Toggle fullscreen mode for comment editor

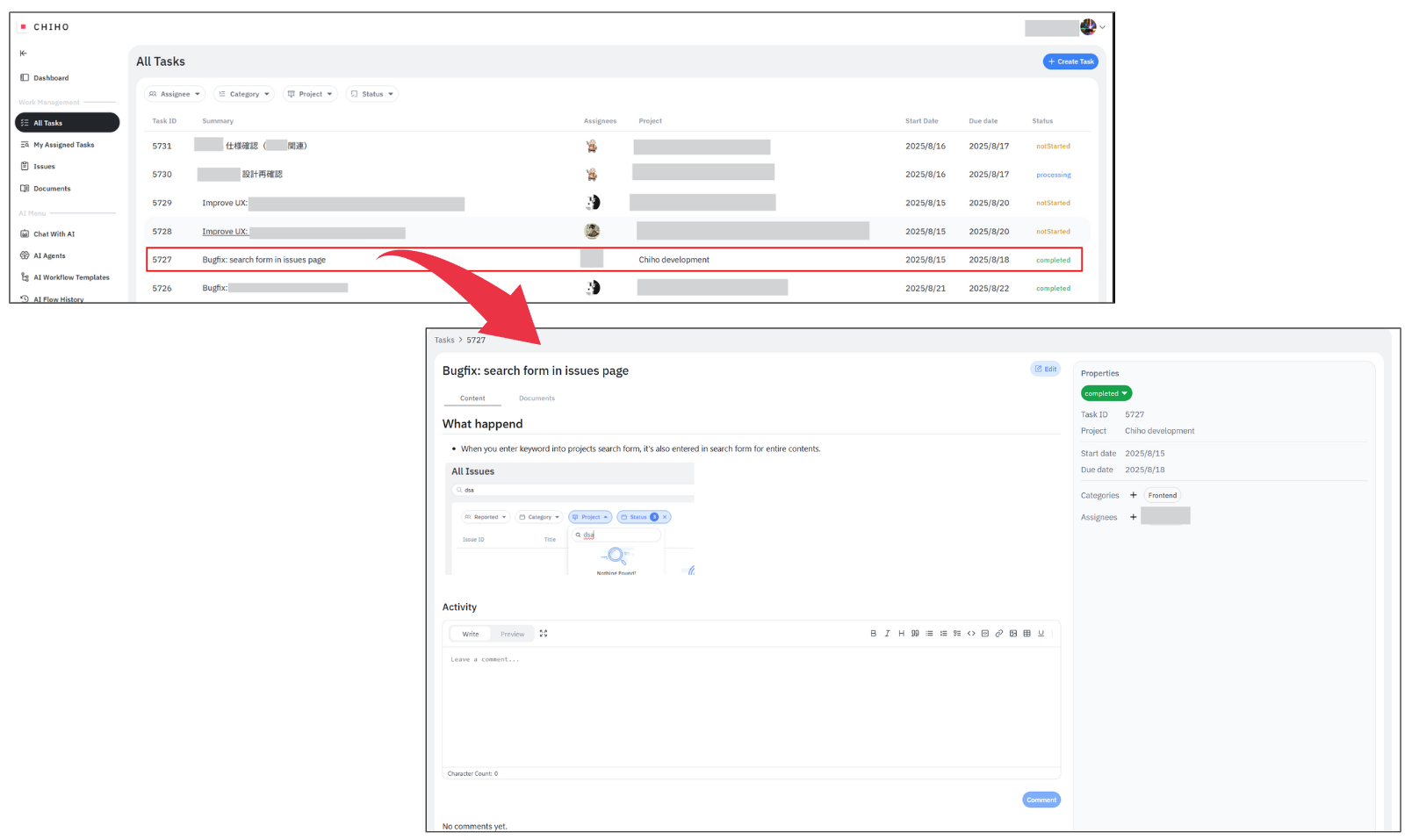click(544, 634)
